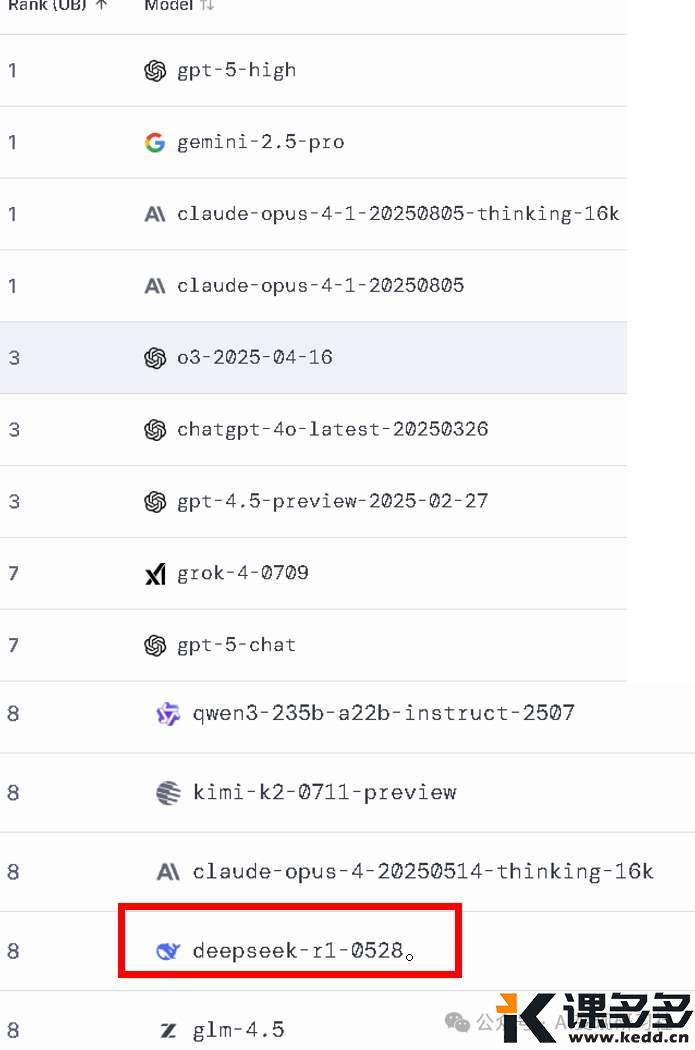Open the deepseek-r1-0528 model name
Screen dimensions: 695x1050
coord(298,951)
